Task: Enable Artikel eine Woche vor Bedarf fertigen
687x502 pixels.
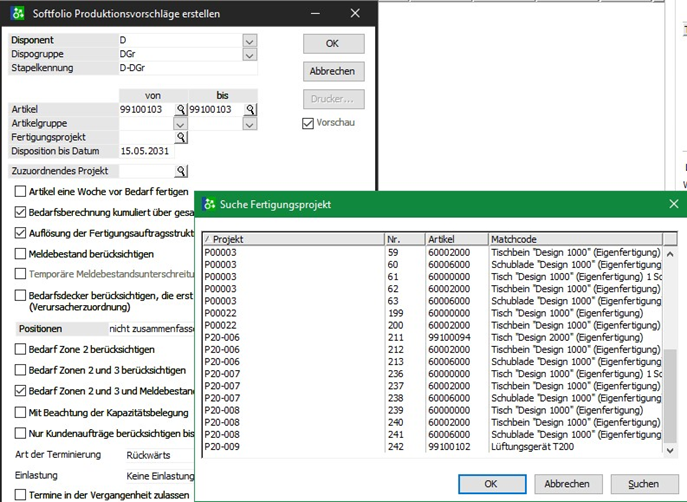Action: pyautogui.click(x=21, y=191)
